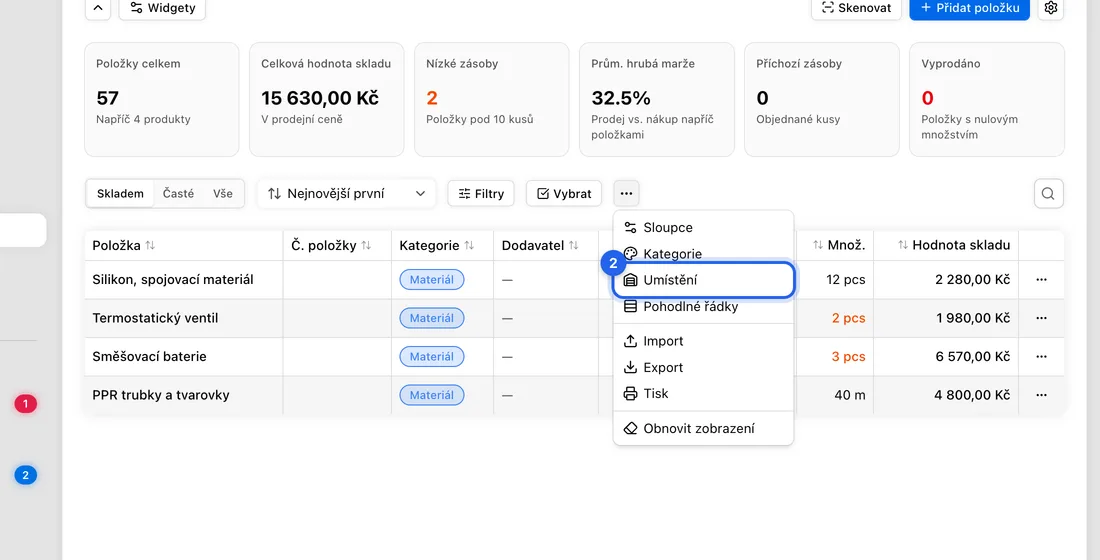The image size is (1100, 560).
Task: Click the 40 m quantity for PPR trubky
Action: (x=850, y=395)
